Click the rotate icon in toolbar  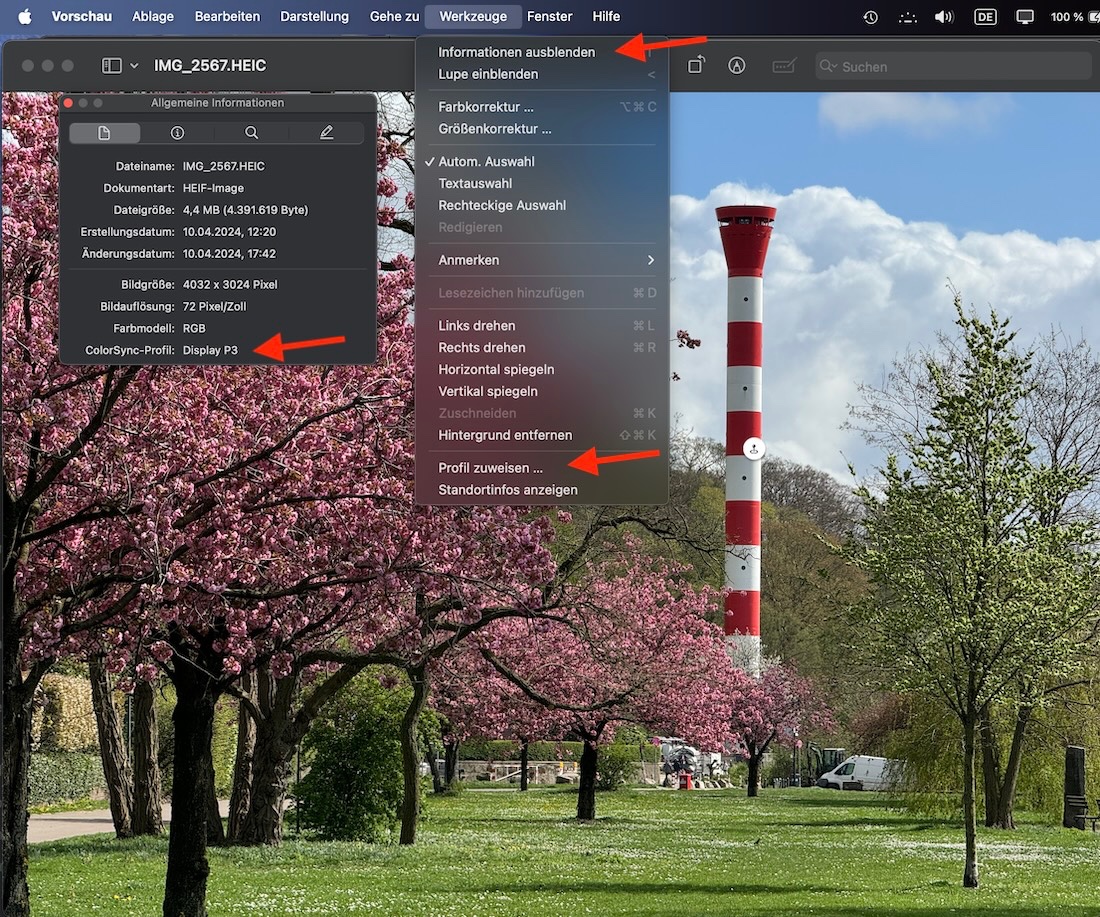(x=696, y=65)
